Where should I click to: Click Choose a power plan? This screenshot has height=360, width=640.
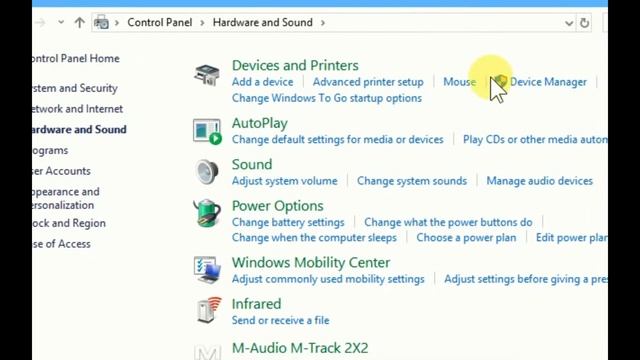click(466, 238)
